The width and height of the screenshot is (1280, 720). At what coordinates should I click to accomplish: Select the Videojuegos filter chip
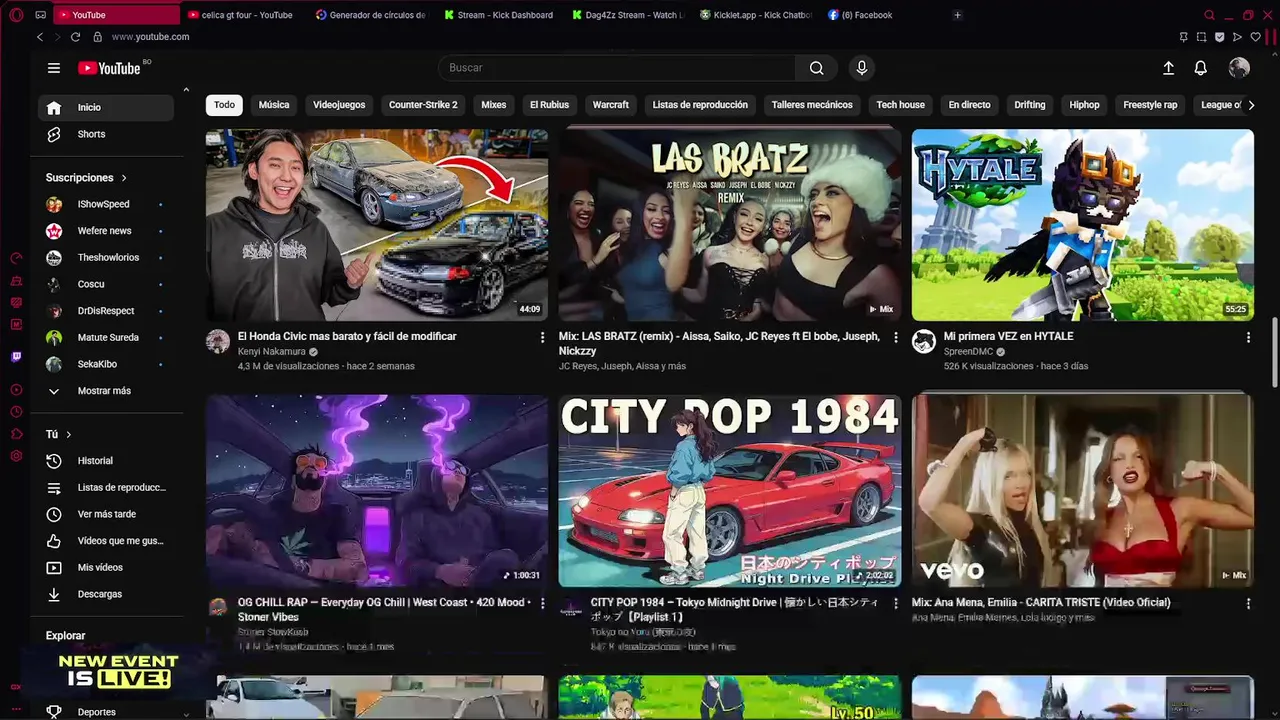click(x=339, y=105)
